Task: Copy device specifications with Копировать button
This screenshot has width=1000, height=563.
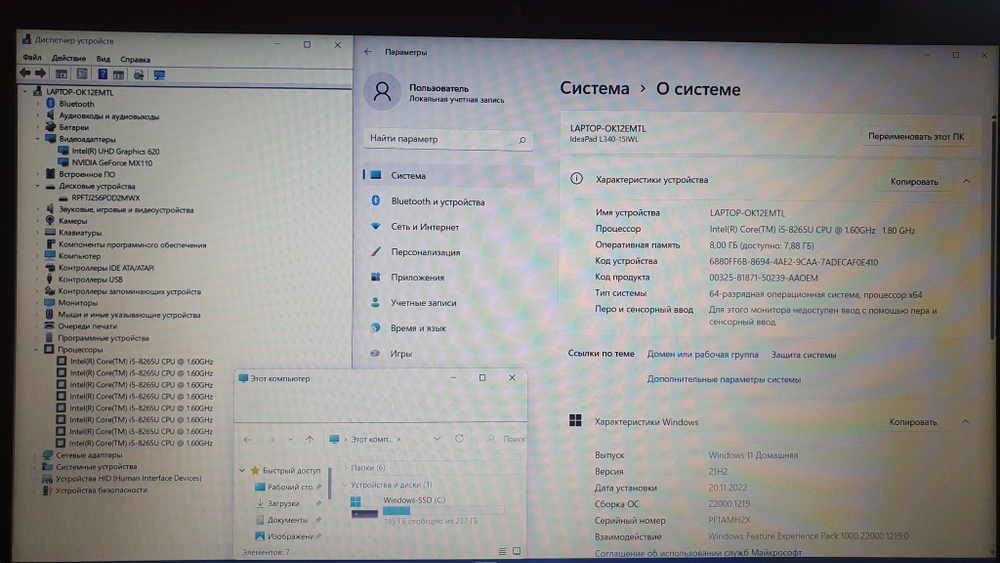Action: tap(914, 182)
